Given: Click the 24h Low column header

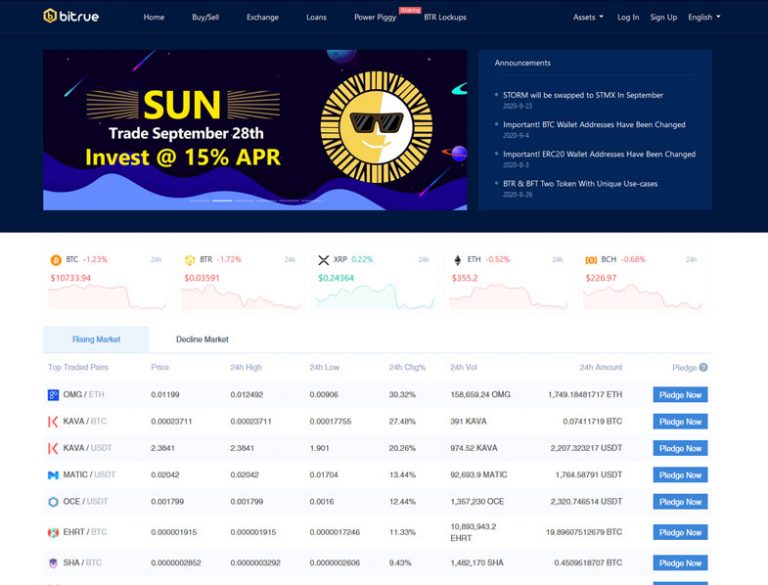Looking at the screenshot, I should tap(324, 367).
